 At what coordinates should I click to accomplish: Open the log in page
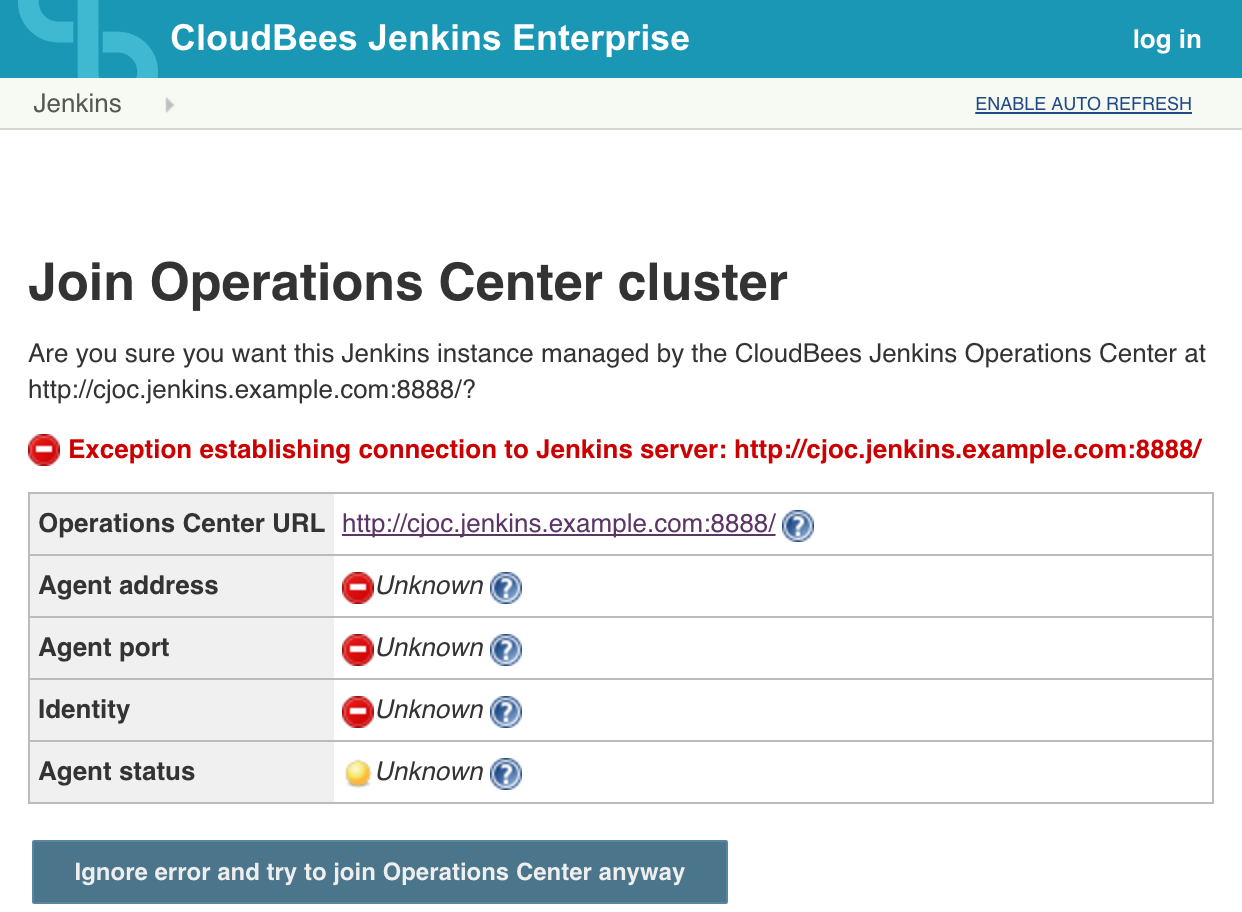point(1166,39)
